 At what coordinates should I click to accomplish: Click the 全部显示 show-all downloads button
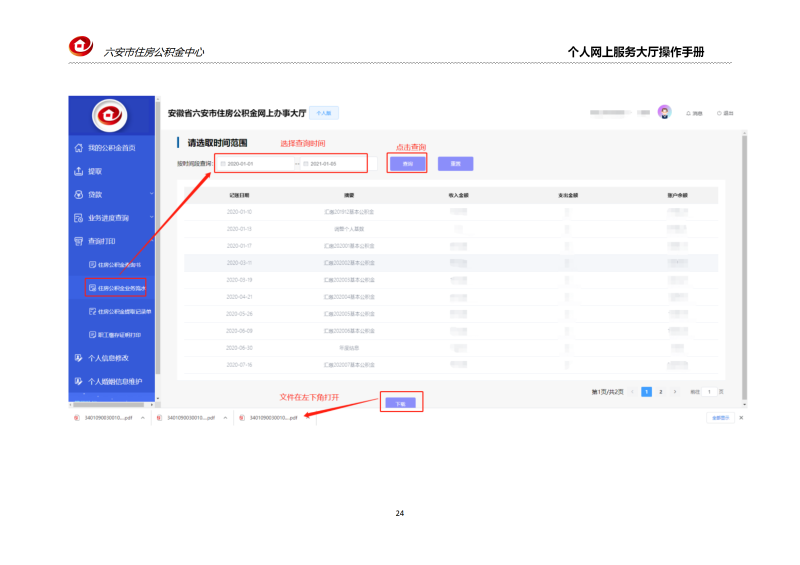[720, 418]
